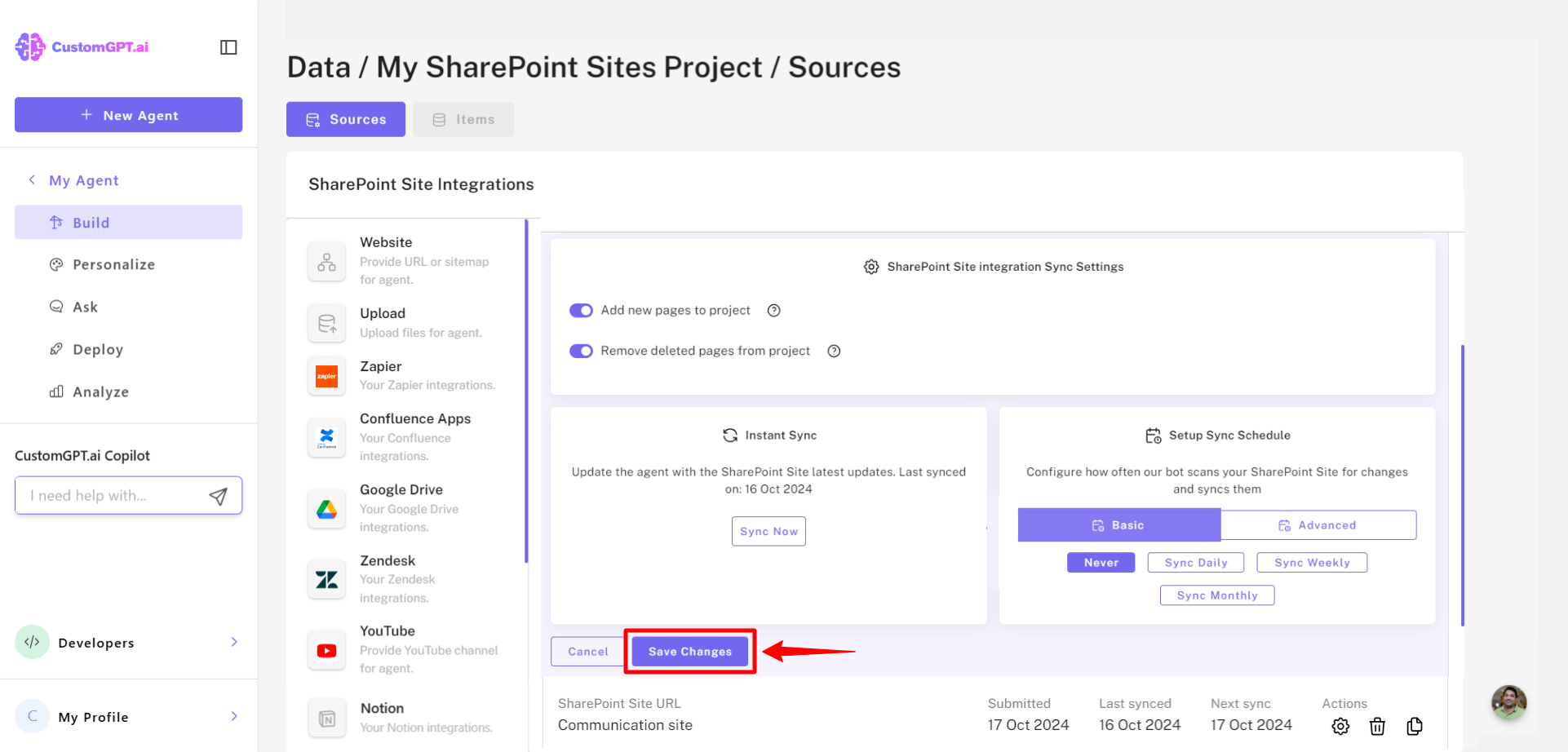The height and width of the screenshot is (752, 1568).
Task: Open sync settings gear for Communication site
Action: (1340, 726)
